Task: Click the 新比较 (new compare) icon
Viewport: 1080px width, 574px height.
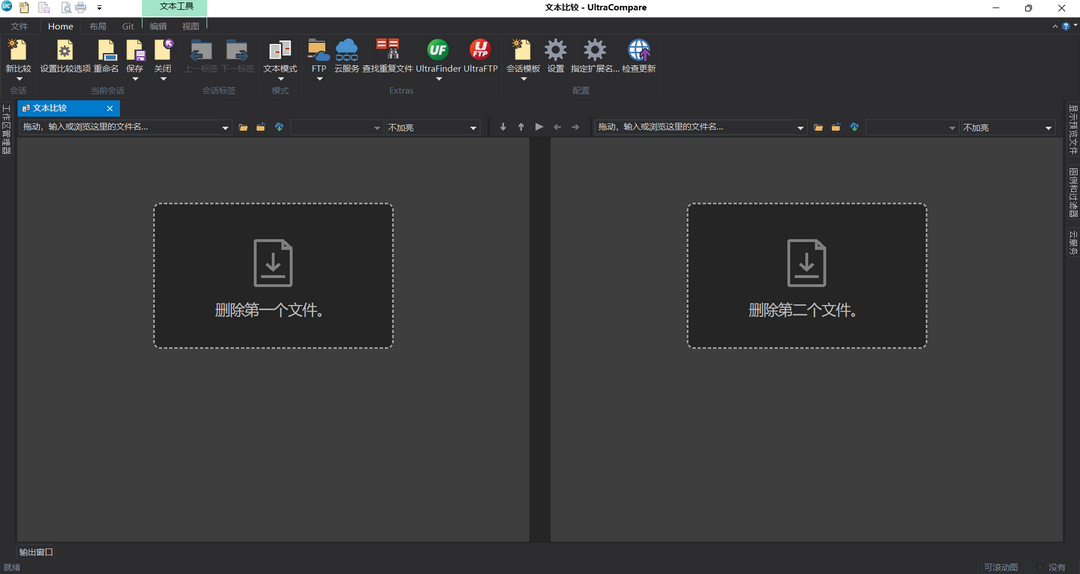Action: pos(18,51)
